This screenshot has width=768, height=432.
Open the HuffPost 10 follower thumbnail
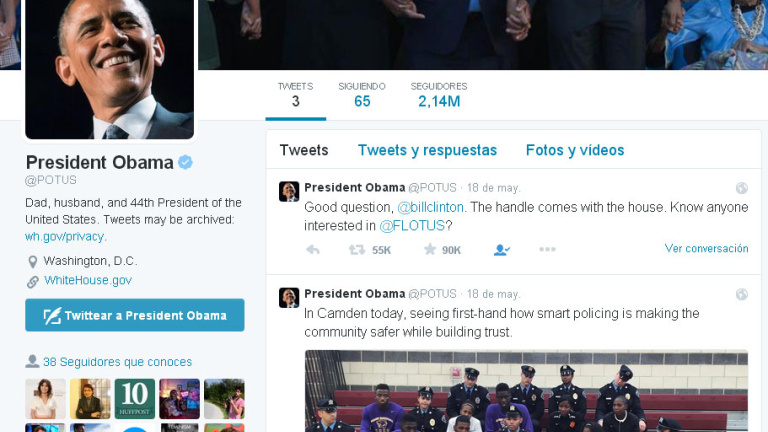point(135,399)
